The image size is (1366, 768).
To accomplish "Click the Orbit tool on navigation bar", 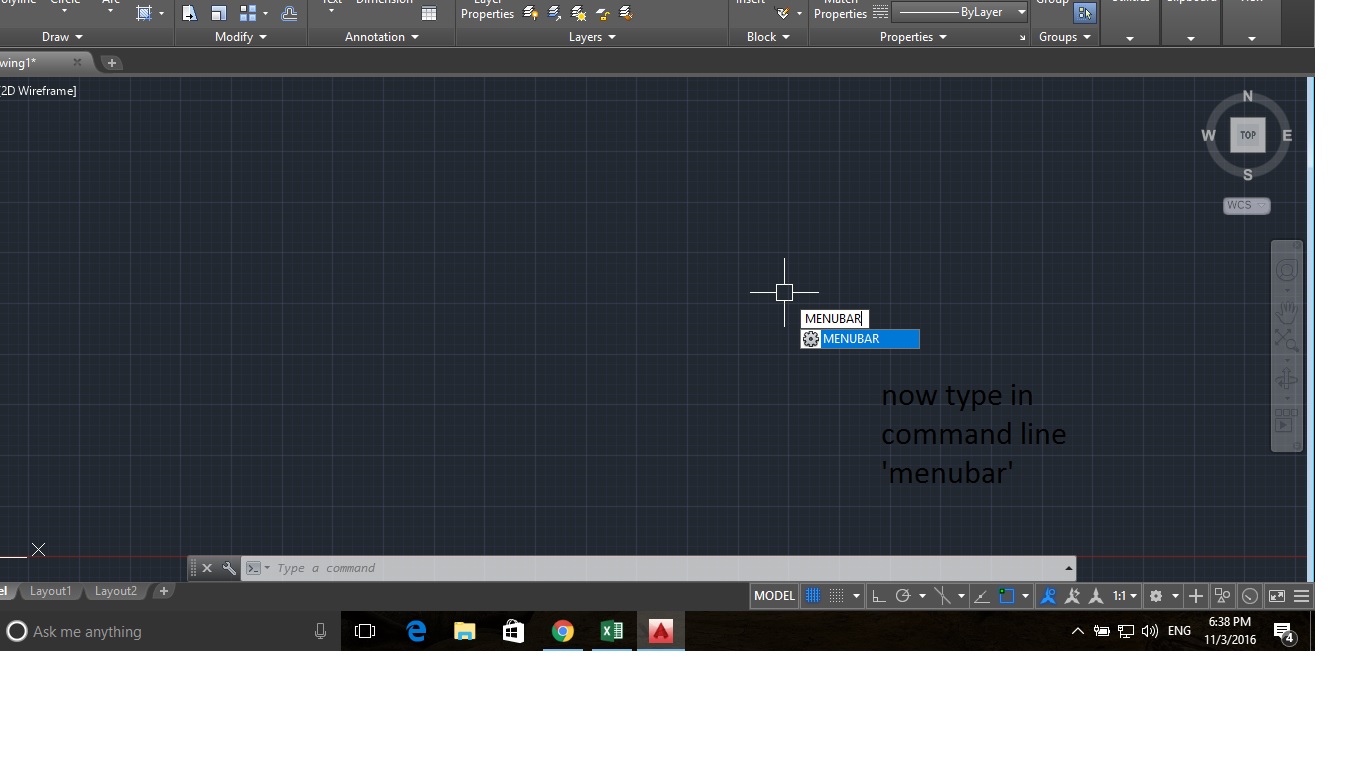I will tap(1287, 380).
